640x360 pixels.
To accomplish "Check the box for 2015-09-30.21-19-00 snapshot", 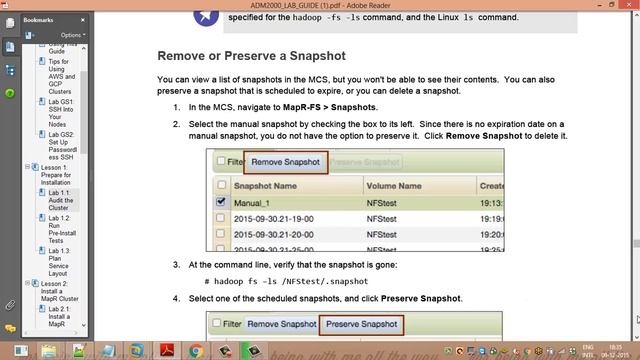I will pyautogui.click(x=220, y=218).
